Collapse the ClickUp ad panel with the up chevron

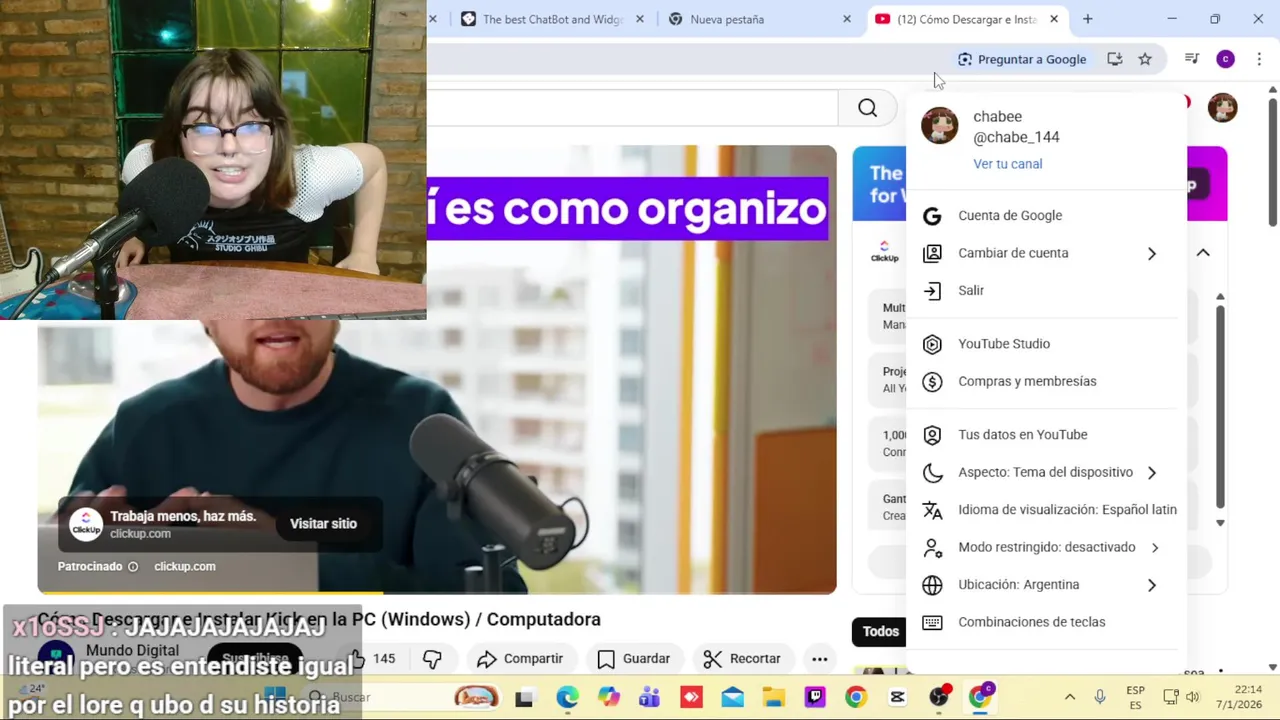[x=1203, y=253]
